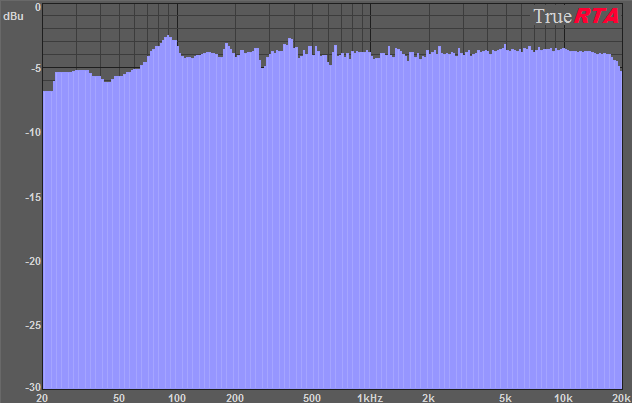Click the -25 dBu level label
The image size is (632, 403).
click(x=33, y=325)
